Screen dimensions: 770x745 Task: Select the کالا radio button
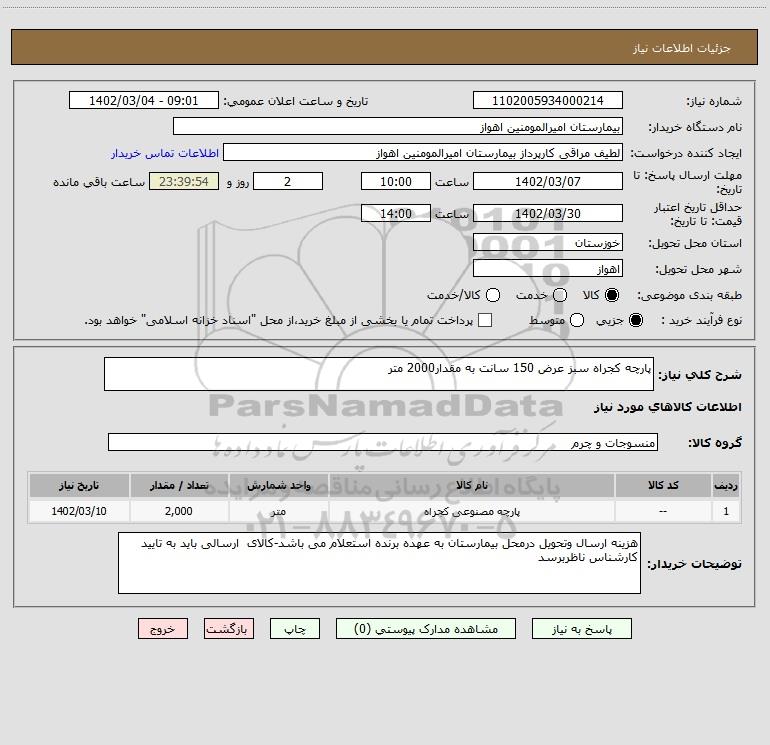click(612, 295)
